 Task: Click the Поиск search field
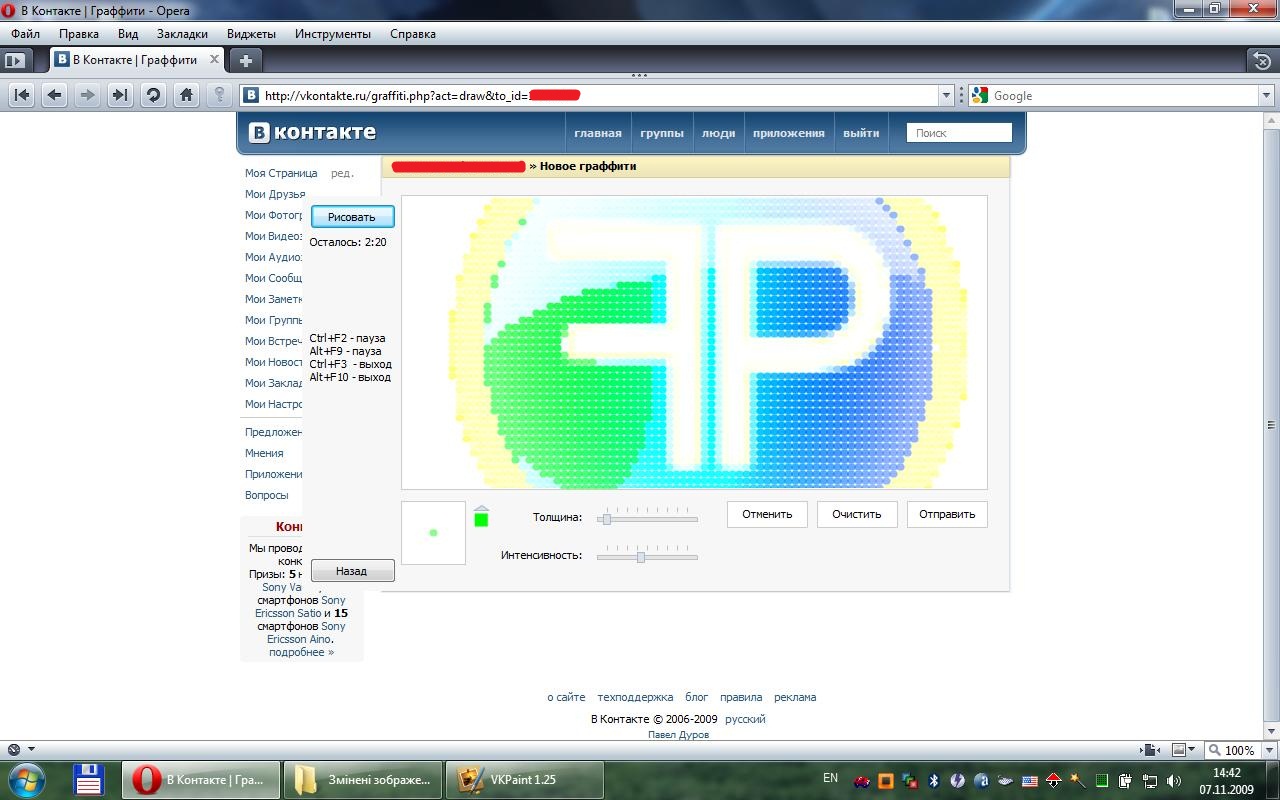[959, 133]
